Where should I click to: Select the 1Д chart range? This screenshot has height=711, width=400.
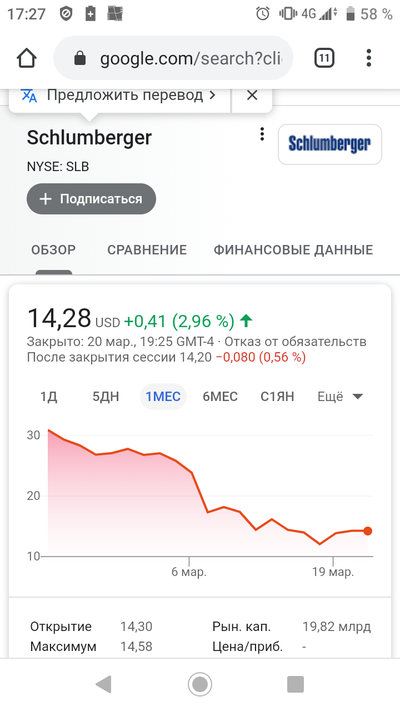49,397
